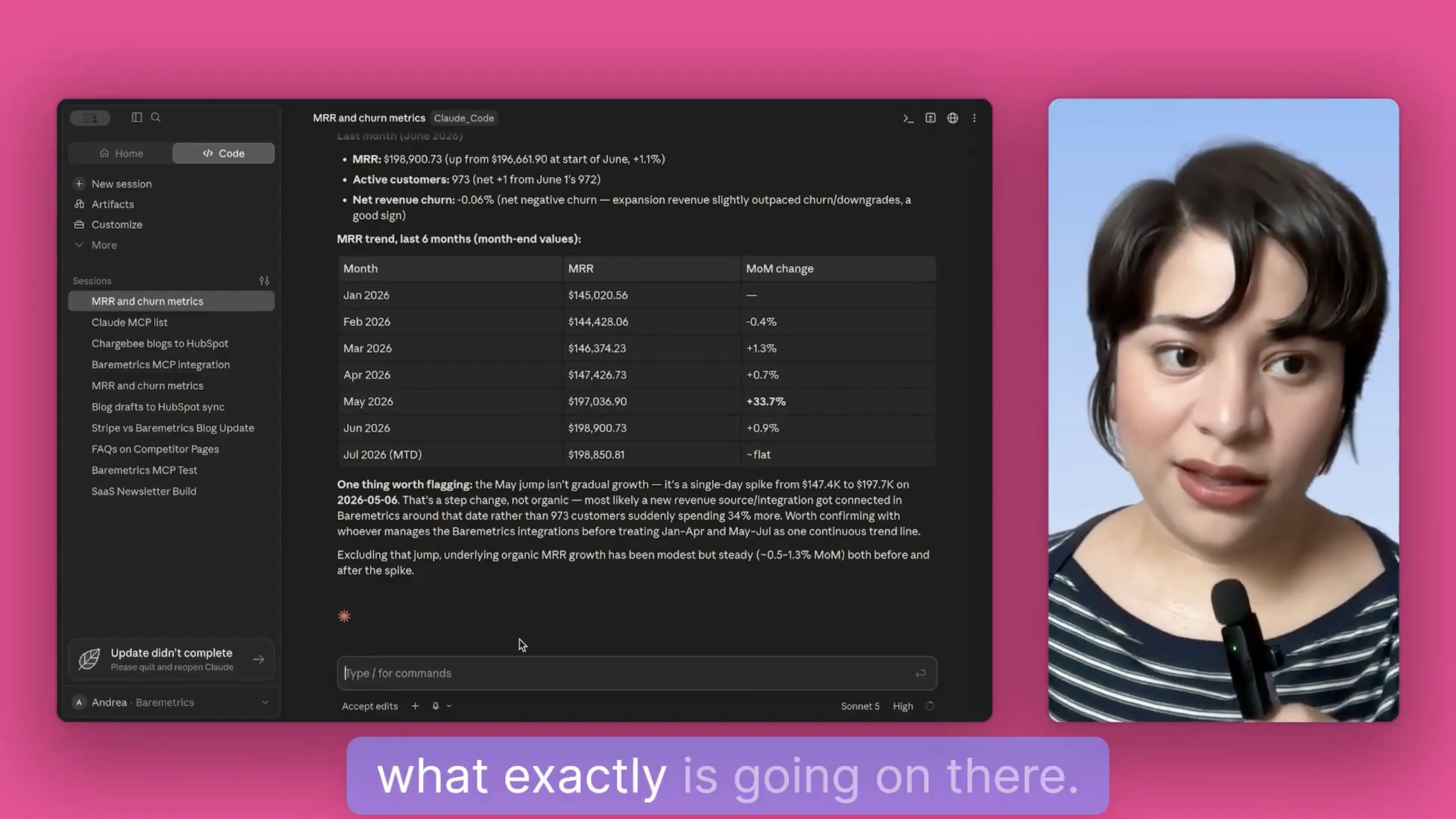Image resolution: width=1456 pixels, height=819 pixels.
Task: Open SaaS Newsletter Build session
Action: 171,491
